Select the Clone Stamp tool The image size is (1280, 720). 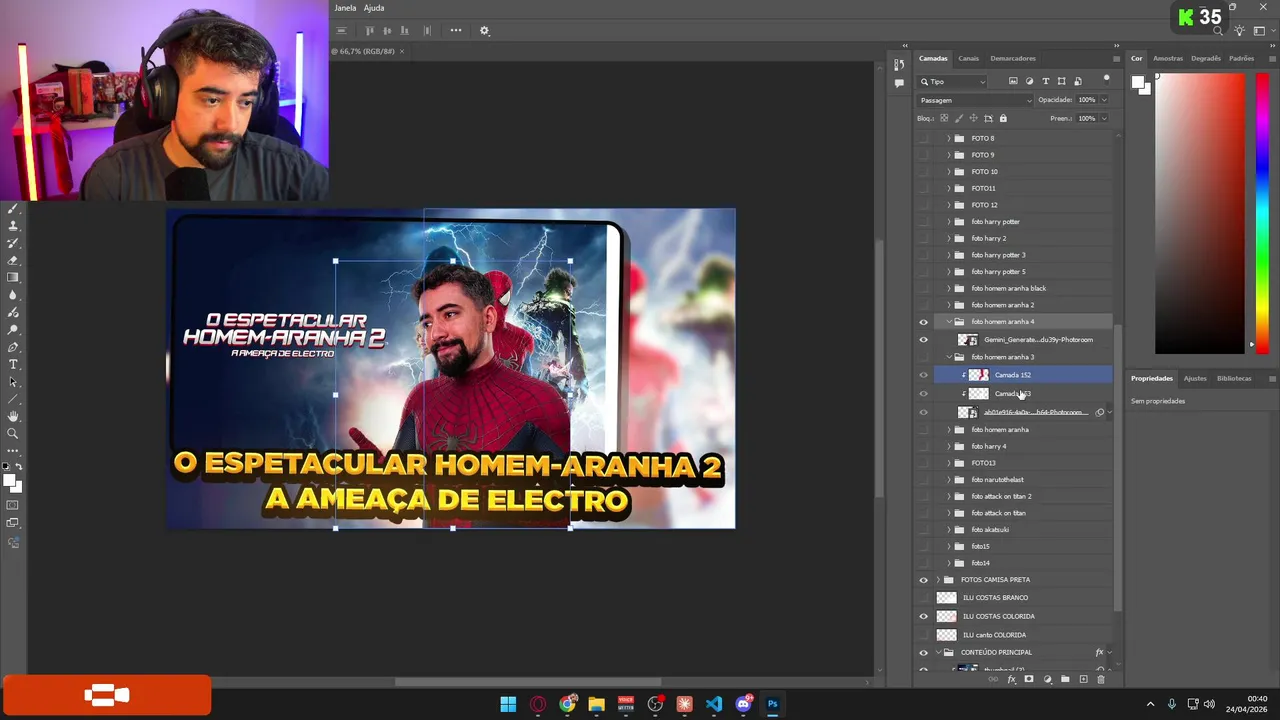coord(13,226)
